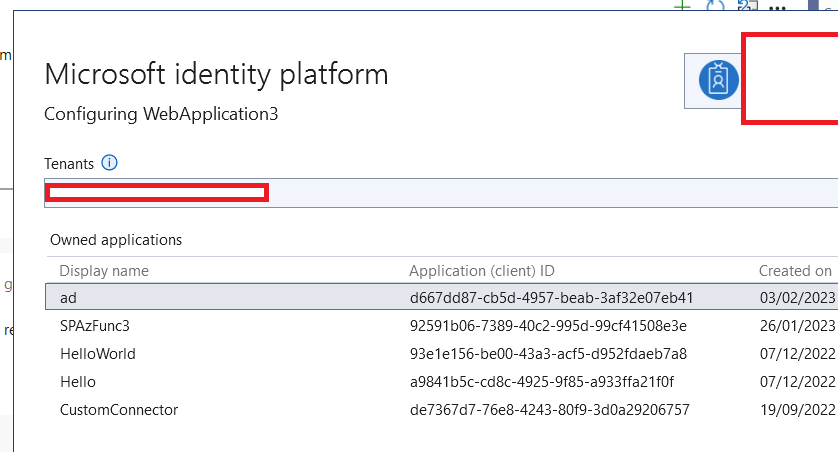Click client ID d667dd87-cb5d-4957-beab-3af32e07eb41
The height and width of the screenshot is (452, 838).
tap(552, 298)
